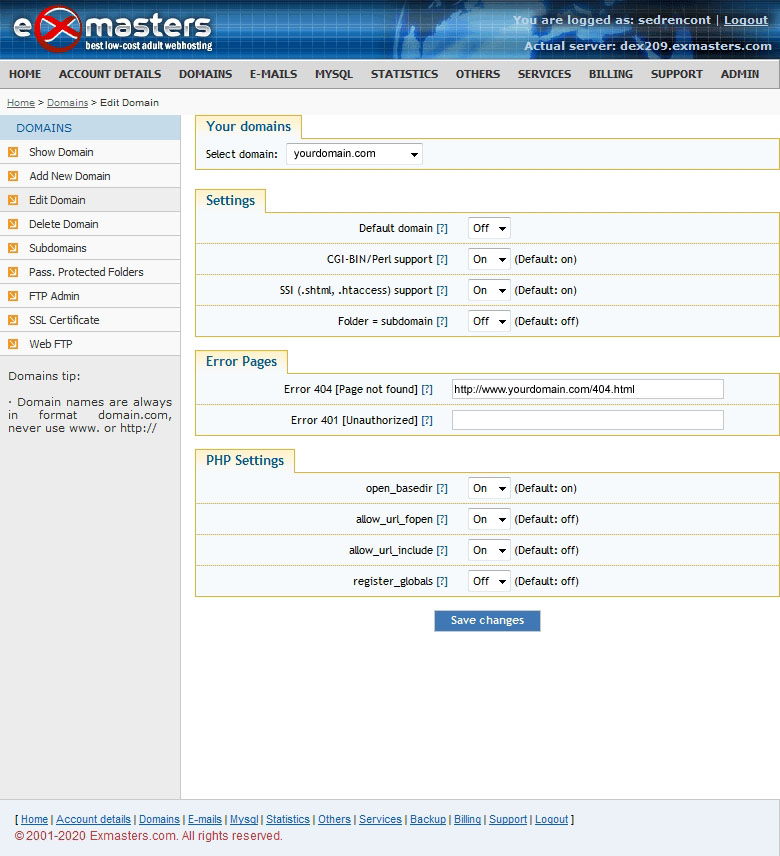Image resolution: width=780 pixels, height=856 pixels.
Task: Click the Error 401 Unauthorized input field
Action: pos(587,420)
